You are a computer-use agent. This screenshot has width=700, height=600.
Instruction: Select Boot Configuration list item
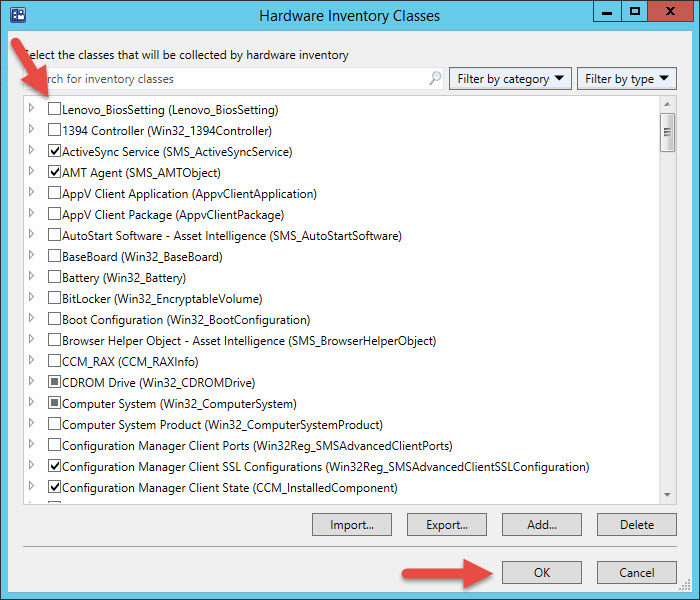pos(186,320)
